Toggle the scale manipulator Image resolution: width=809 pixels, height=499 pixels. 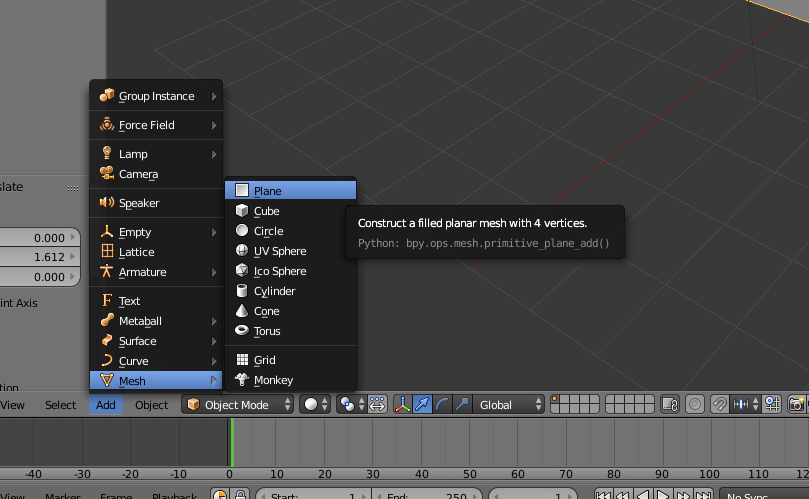pos(462,405)
